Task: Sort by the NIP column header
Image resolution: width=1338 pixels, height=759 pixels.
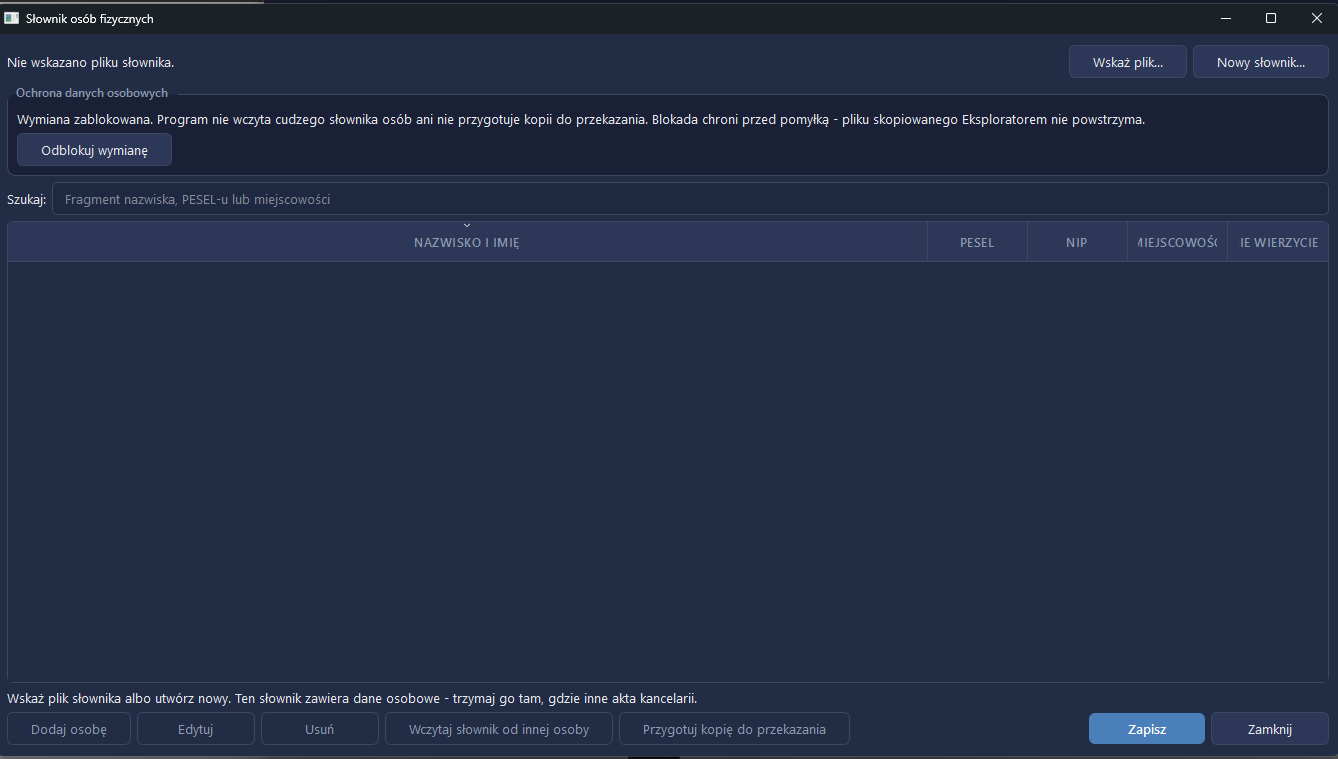Action: (x=1077, y=242)
